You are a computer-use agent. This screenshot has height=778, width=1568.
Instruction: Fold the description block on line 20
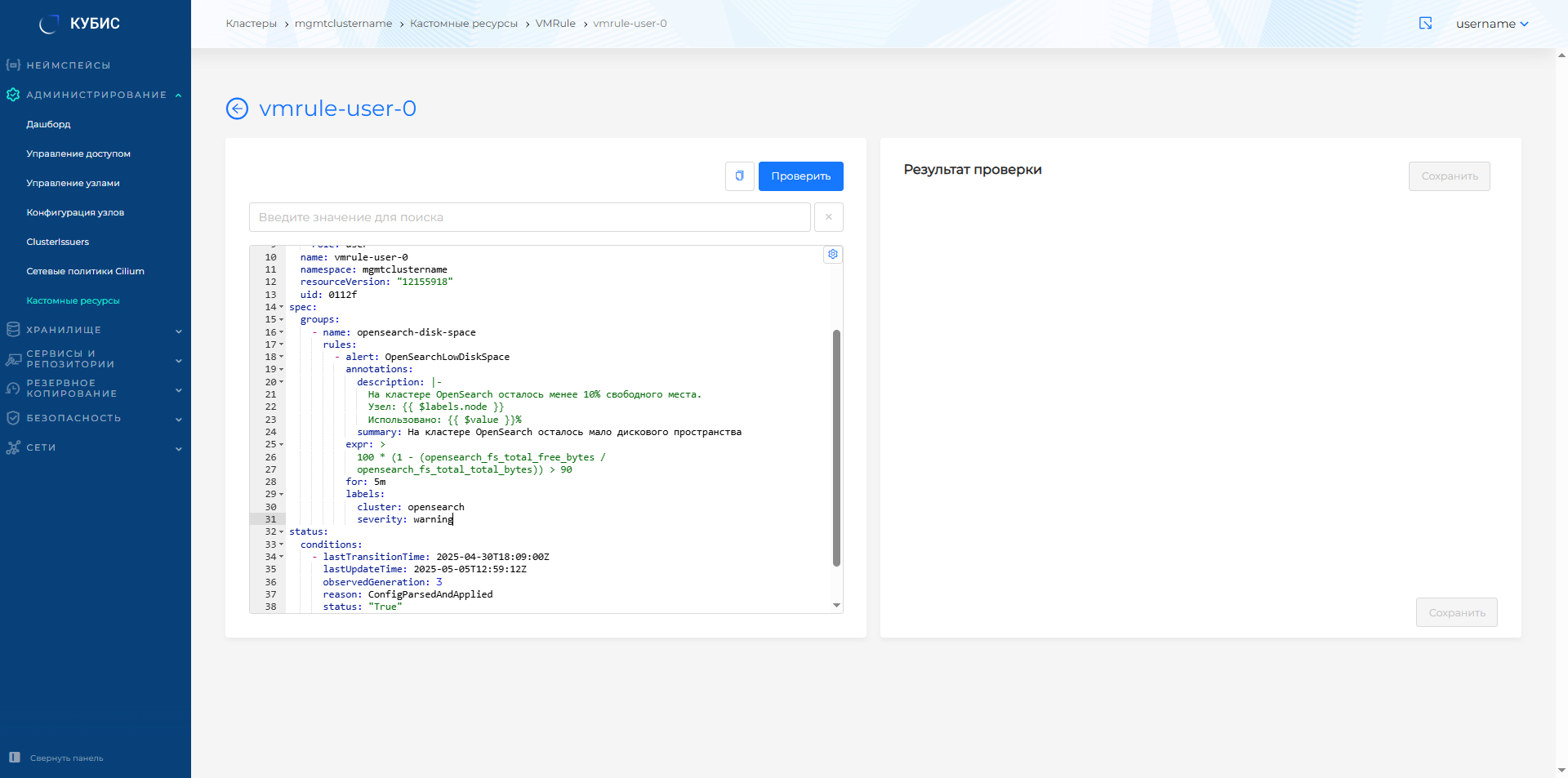point(282,382)
